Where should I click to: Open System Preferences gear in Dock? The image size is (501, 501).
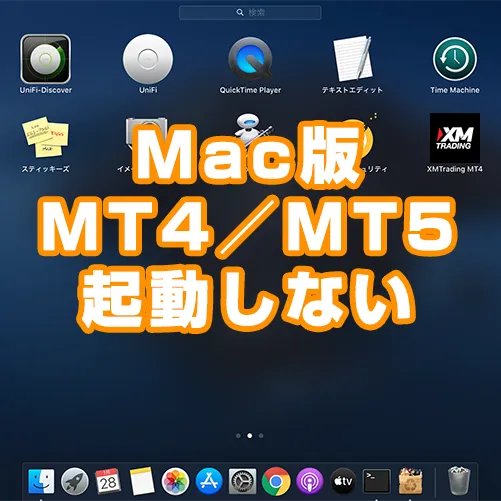(242, 481)
